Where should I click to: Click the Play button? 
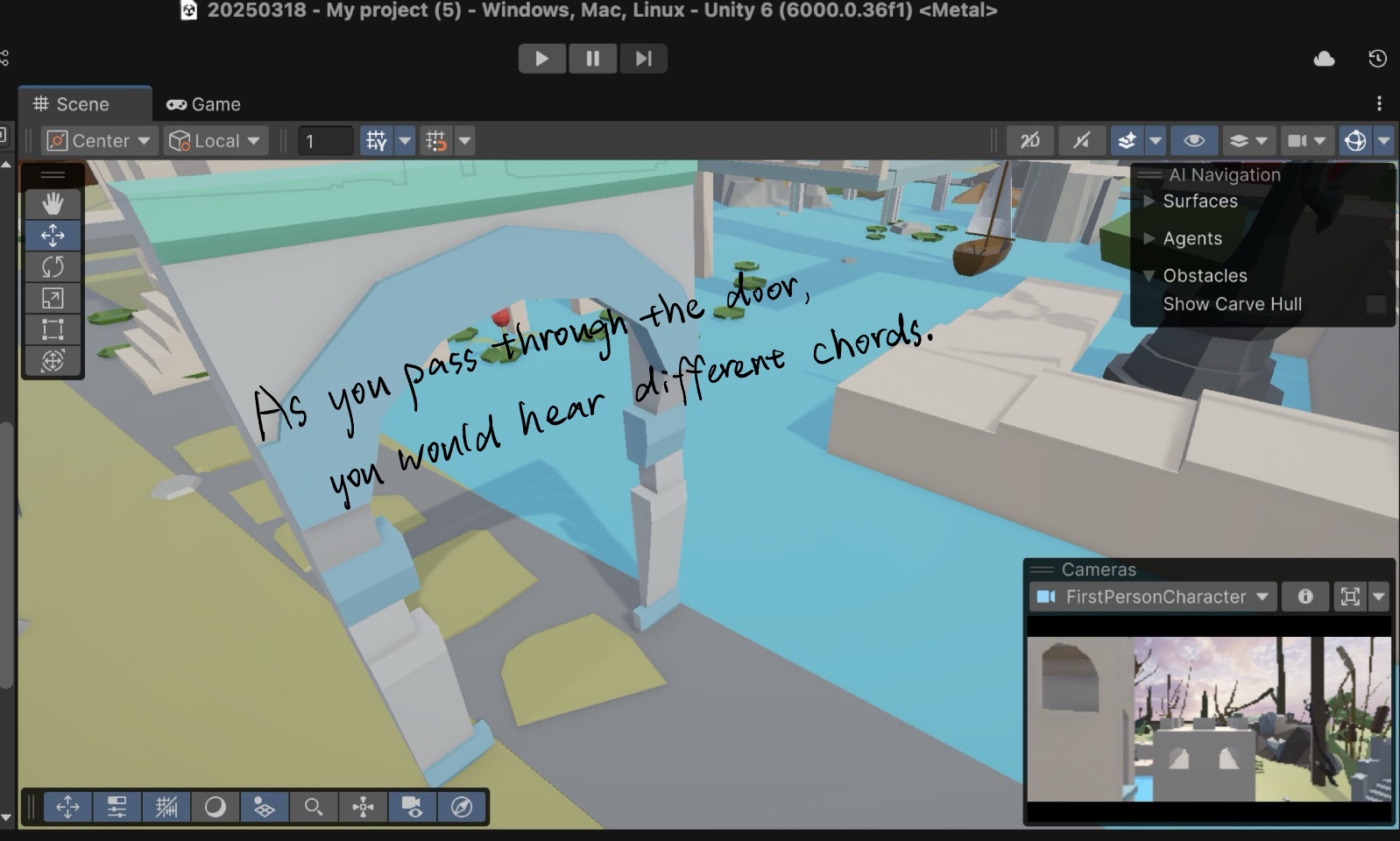click(541, 59)
